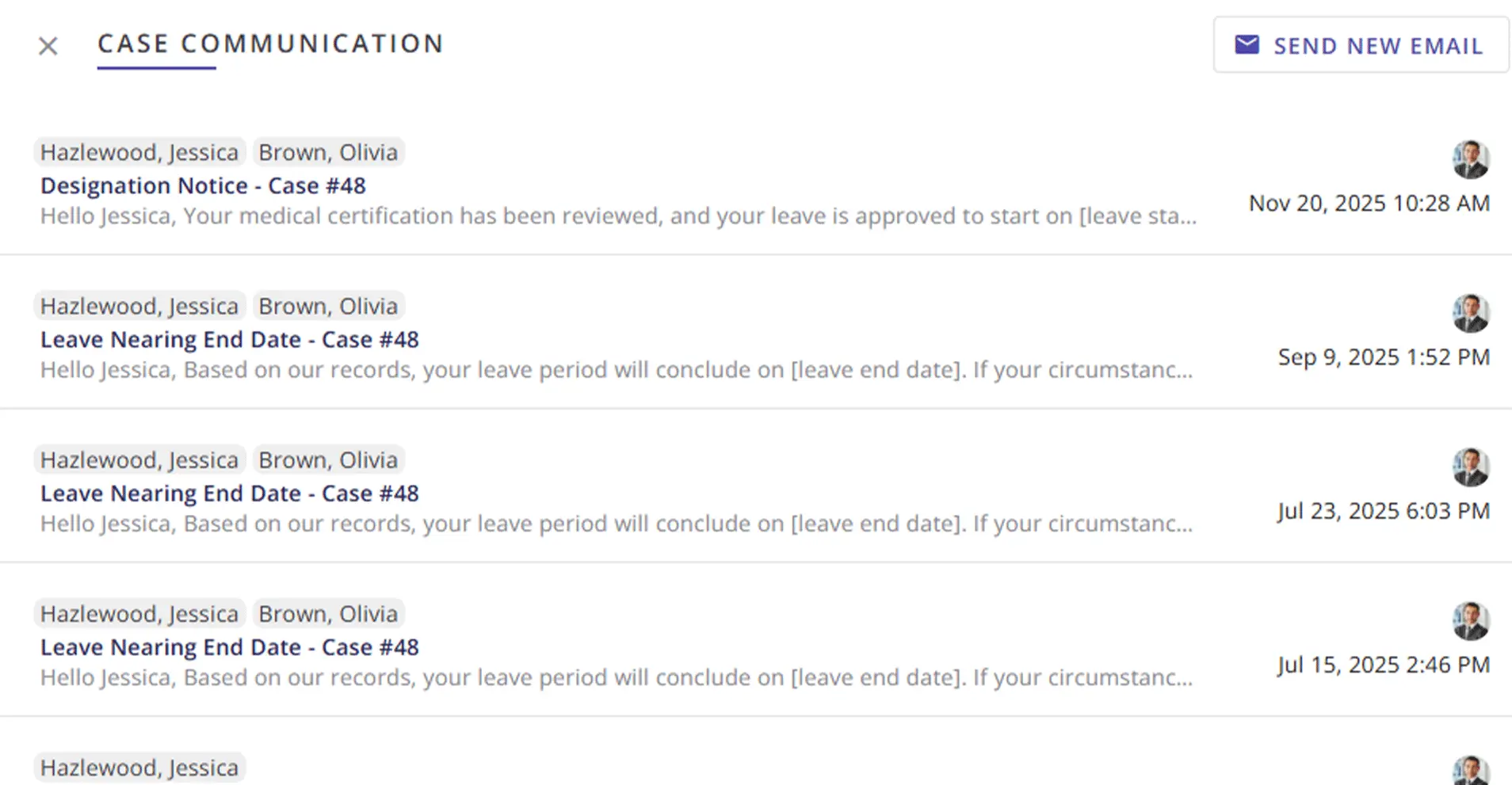This screenshot has height=785, width=1512.
Task: Click the Brown, Olivia chip on Designation Notice
Action: (328, 152)
